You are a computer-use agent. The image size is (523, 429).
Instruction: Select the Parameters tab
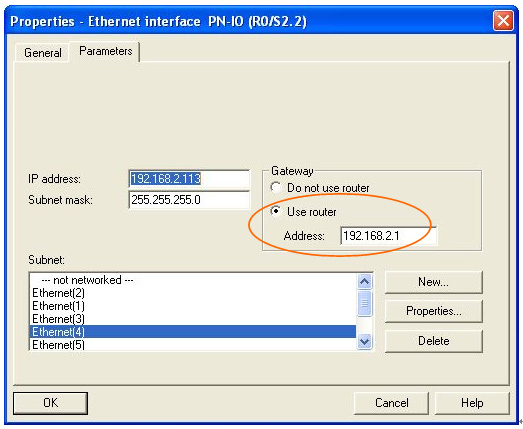105,51
